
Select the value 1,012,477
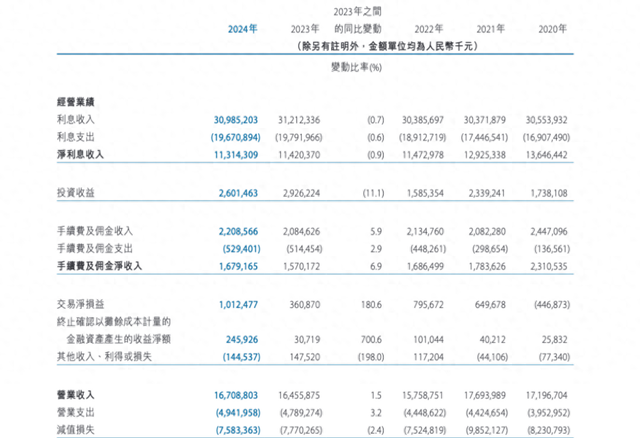[238, 305]
